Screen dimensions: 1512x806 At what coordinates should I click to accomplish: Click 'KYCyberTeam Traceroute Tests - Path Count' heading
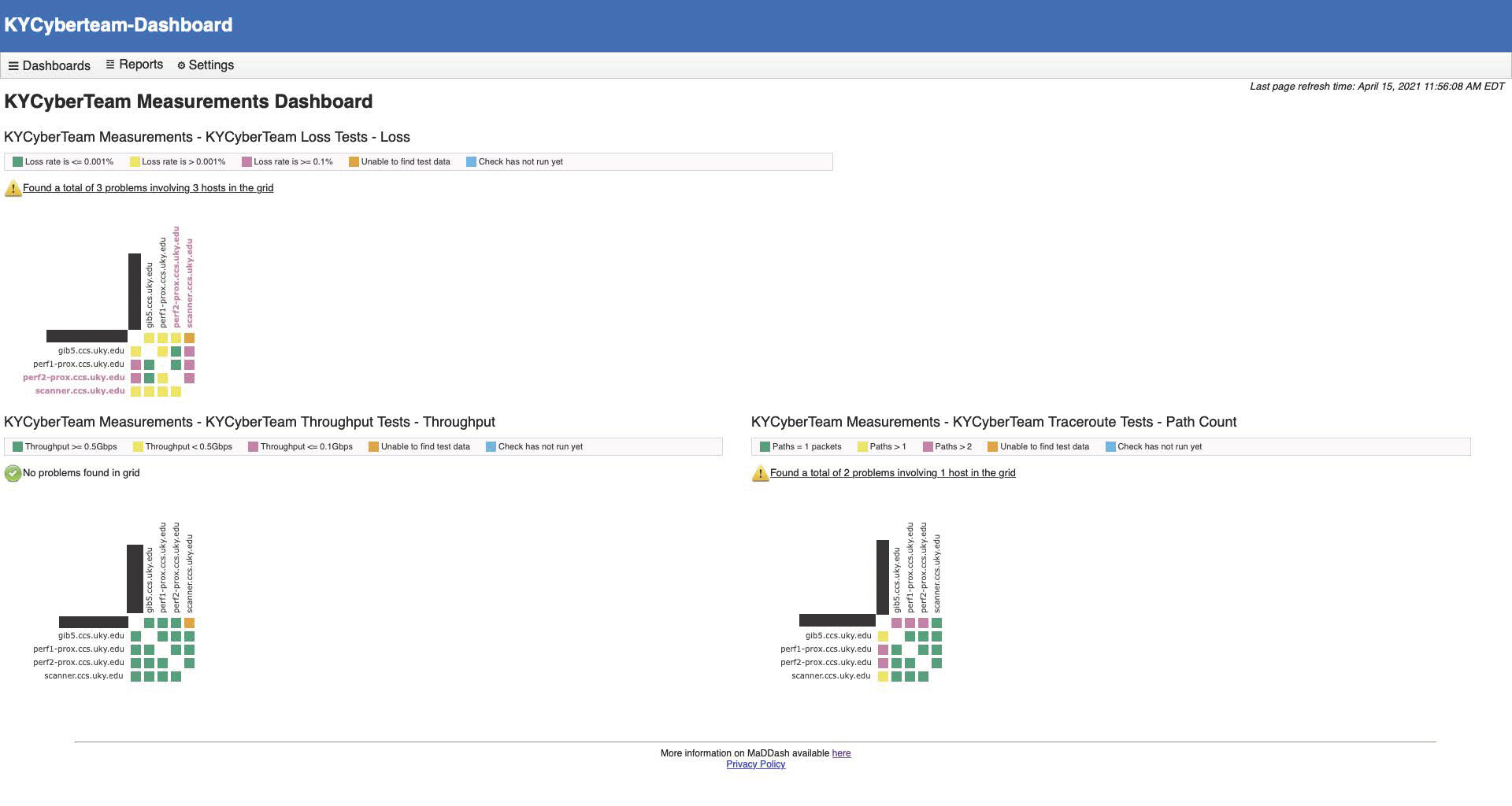point(994,422)
